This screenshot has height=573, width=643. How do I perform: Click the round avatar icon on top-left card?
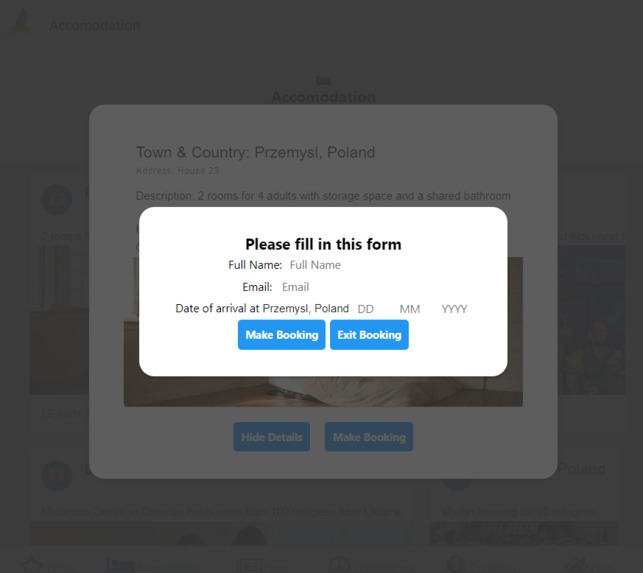57,200
